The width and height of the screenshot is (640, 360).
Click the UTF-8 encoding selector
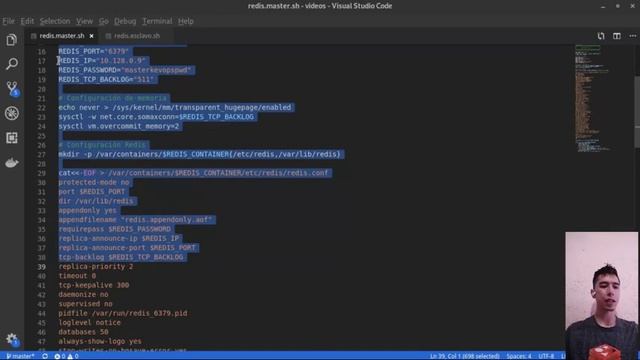[x=546, y=356]
